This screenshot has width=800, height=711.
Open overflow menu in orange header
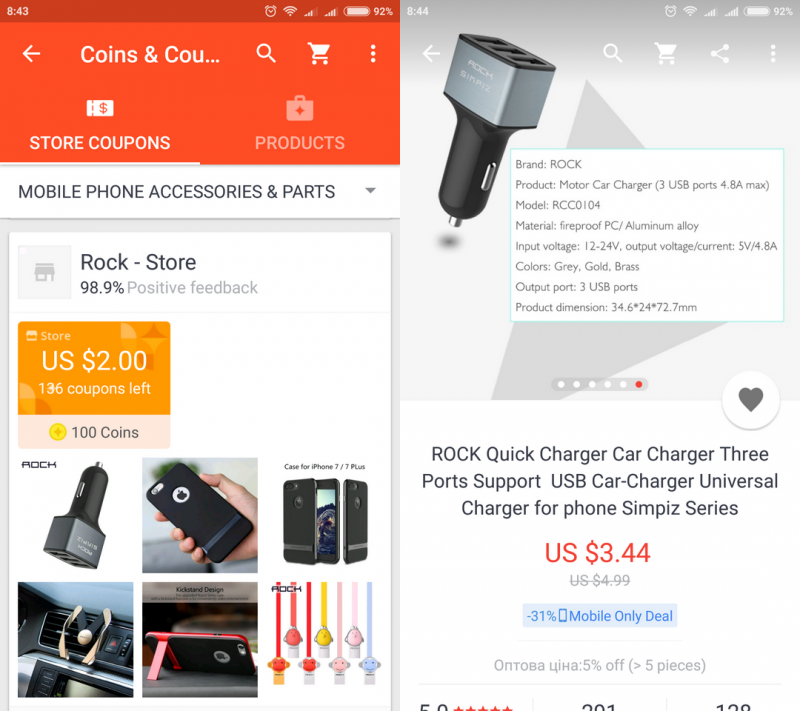373,54
